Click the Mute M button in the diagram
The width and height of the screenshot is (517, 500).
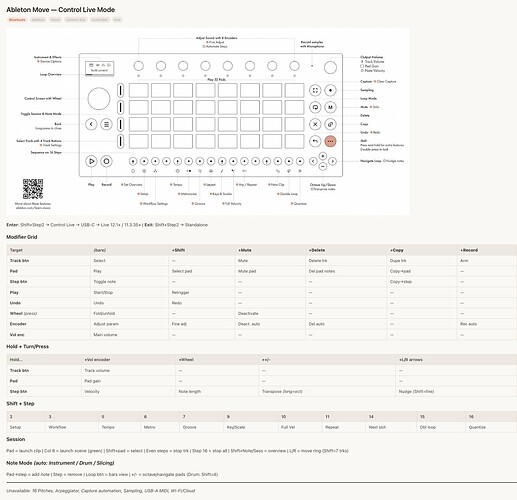330,107
